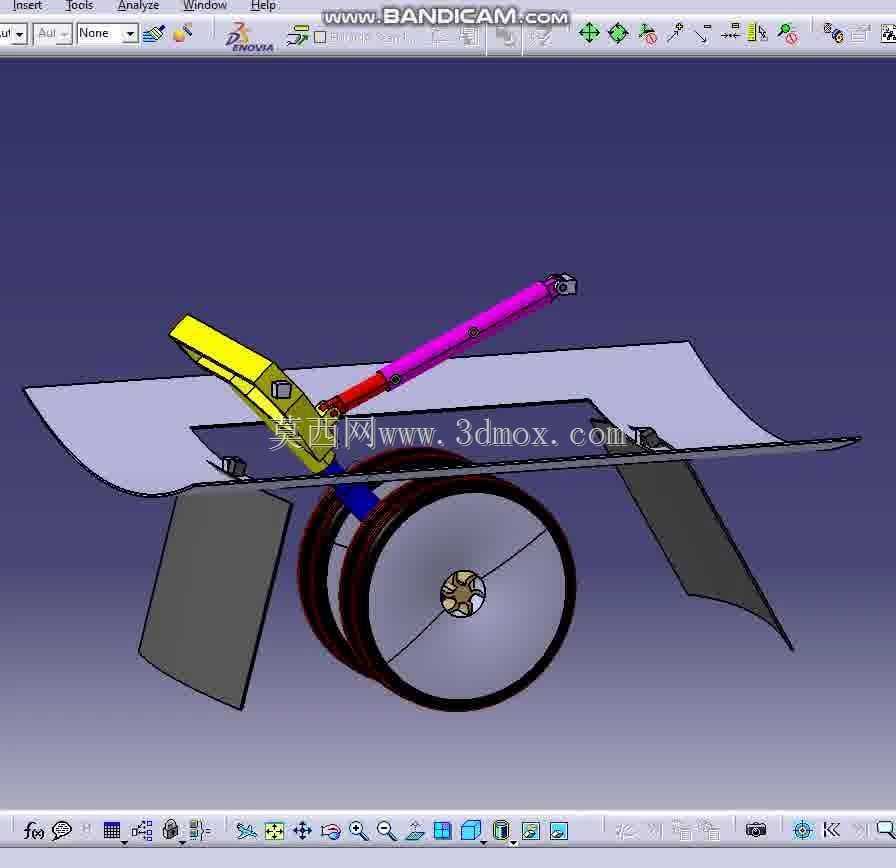Click the Stop Manipulate on Clash icon
Viewport: 896px width, 868px height.
click(x=788, y=34)
